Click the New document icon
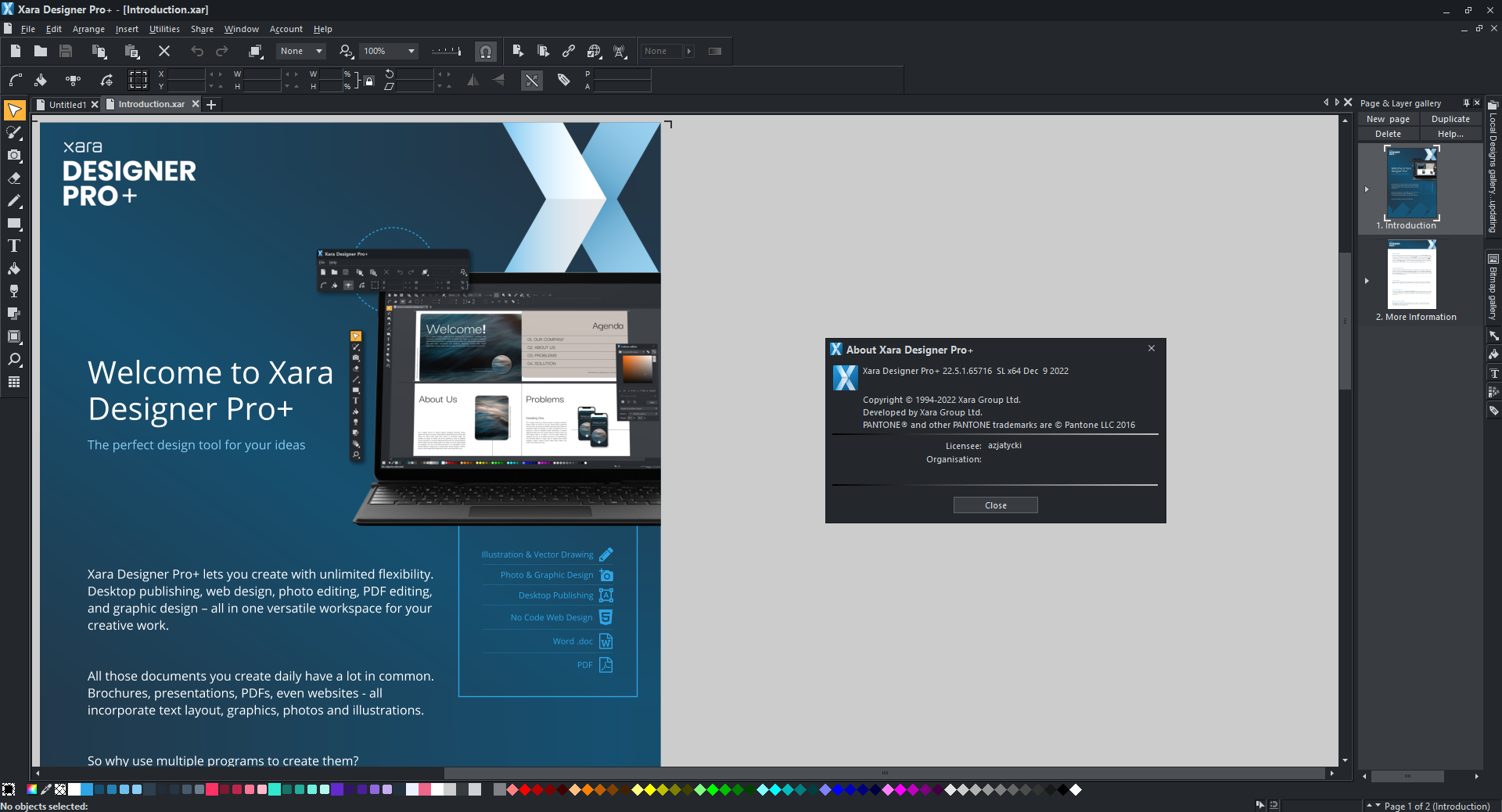The height and width of the screenshot is (812, 1502). [16, 51]
